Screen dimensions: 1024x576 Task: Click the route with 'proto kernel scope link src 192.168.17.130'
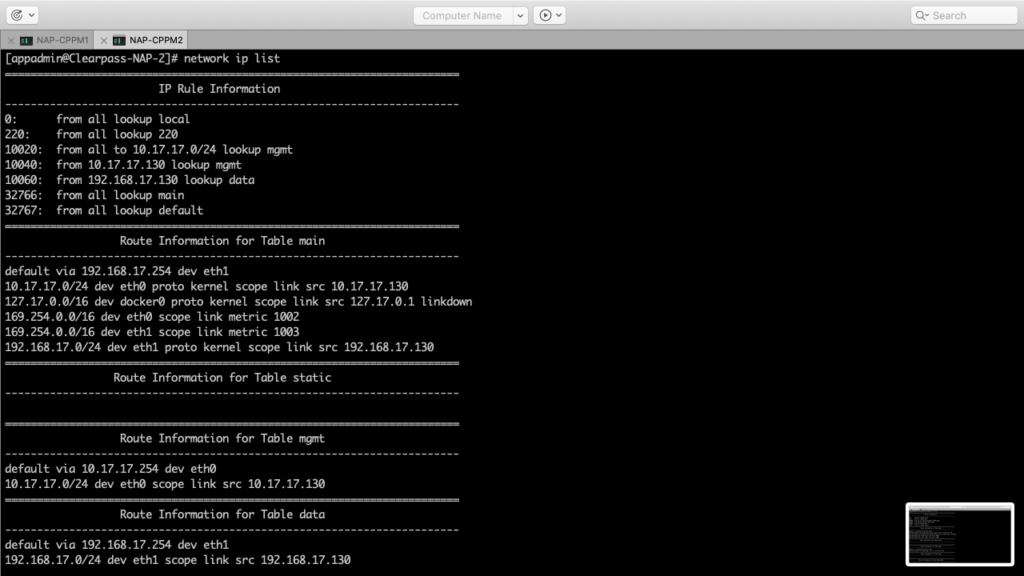(x=219, y=347)
